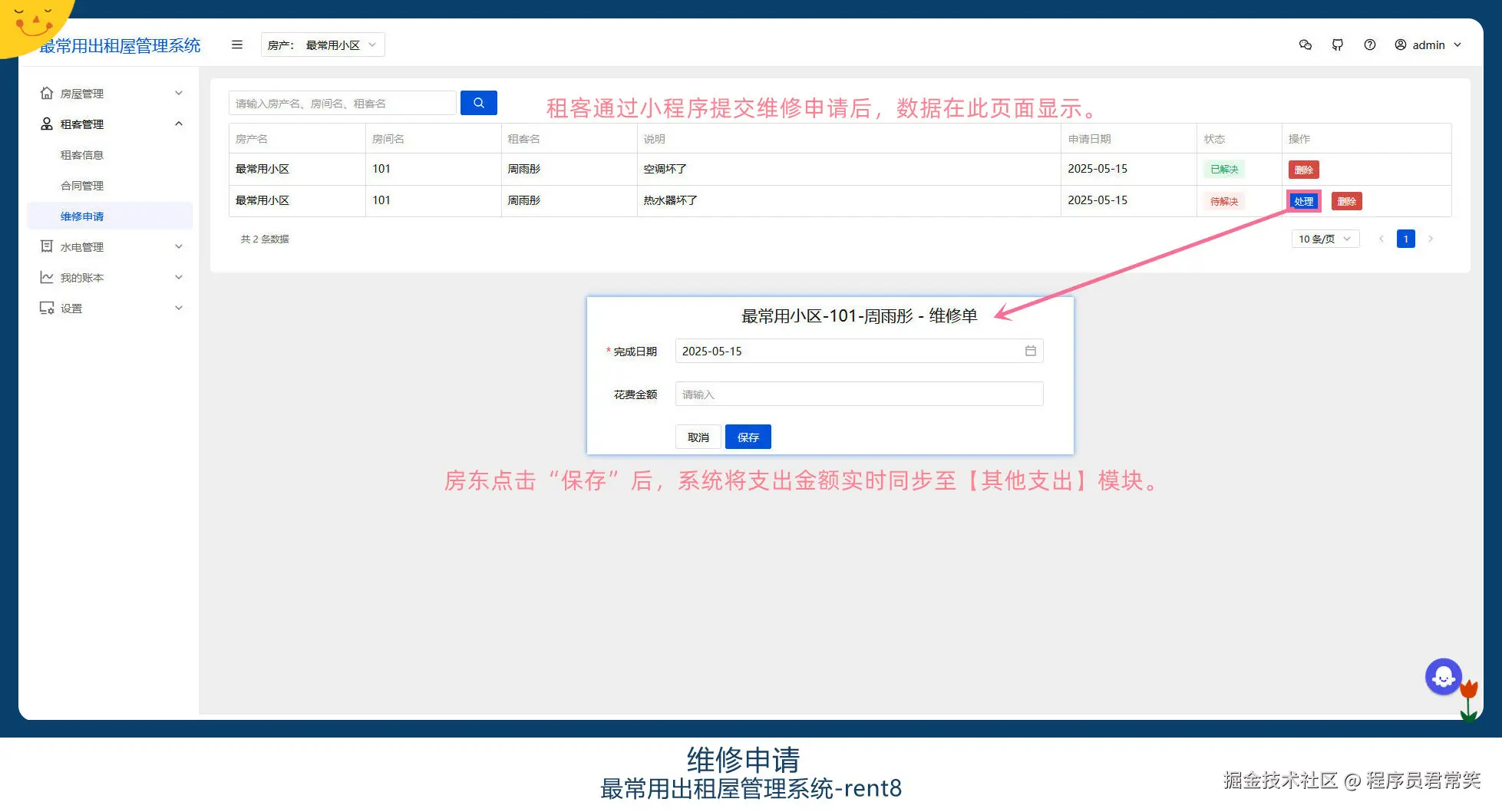Viewport: 1502px width, 812px height.
Task: Select the receipt icon next to 水电管理
Action: pyautogui.click(x=47, y=246)
